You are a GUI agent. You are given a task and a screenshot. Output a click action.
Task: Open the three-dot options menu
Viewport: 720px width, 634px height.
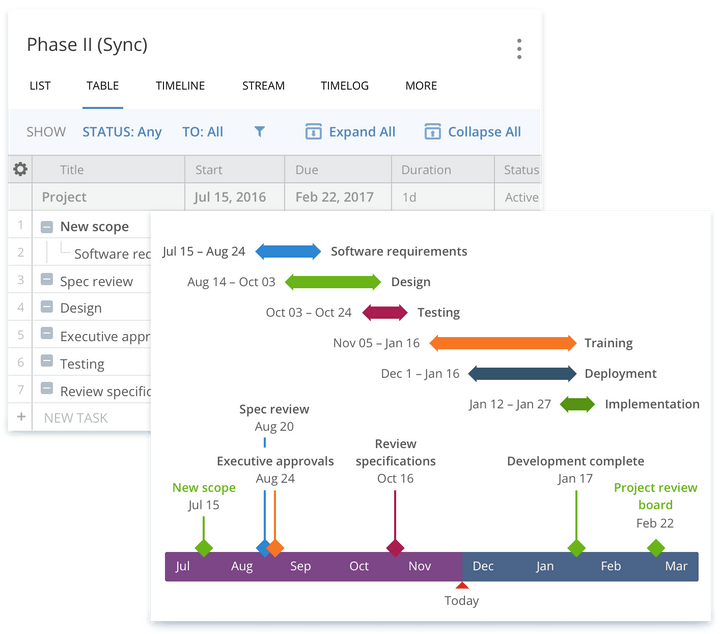tap(519, 49)
